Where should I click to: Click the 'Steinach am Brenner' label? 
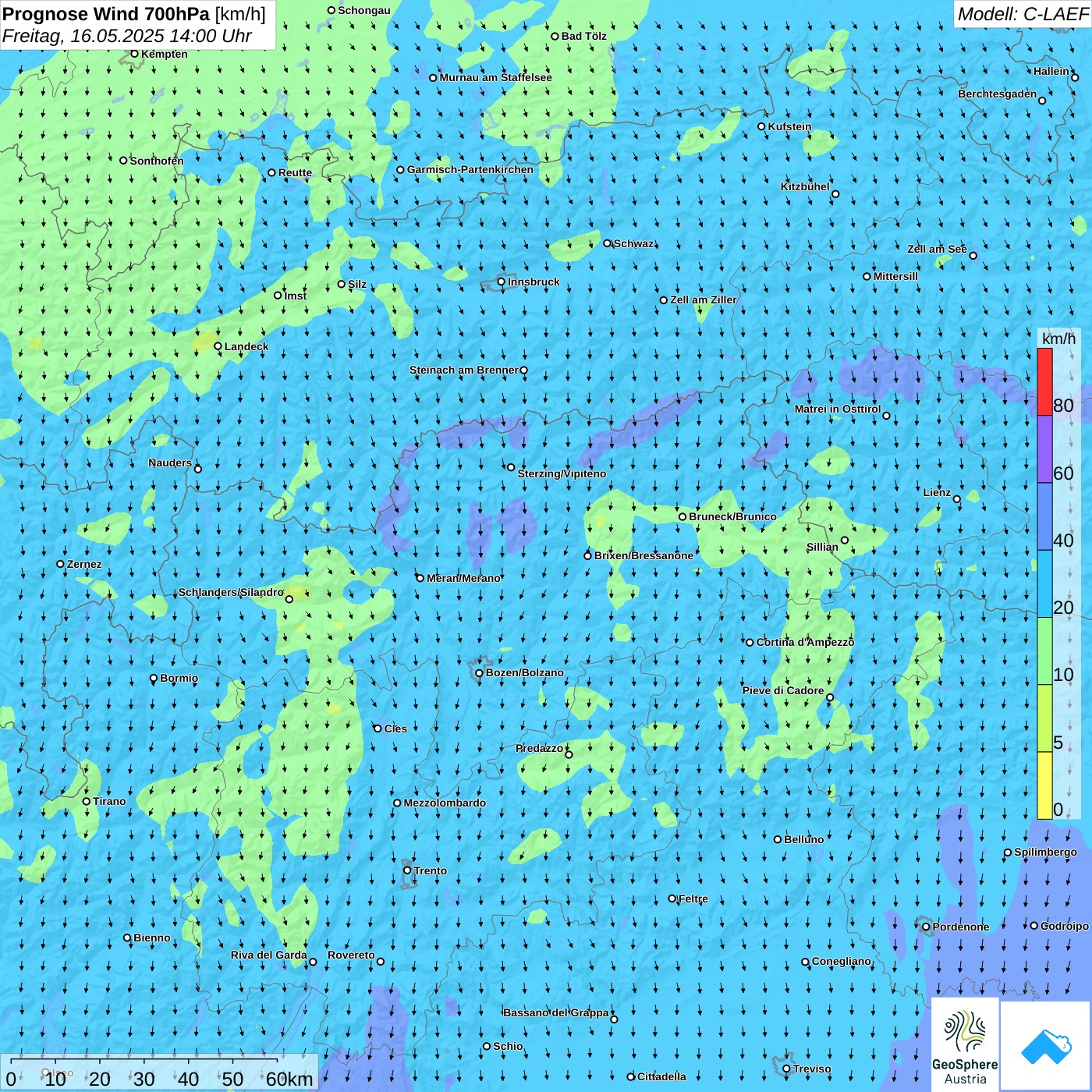463,370
